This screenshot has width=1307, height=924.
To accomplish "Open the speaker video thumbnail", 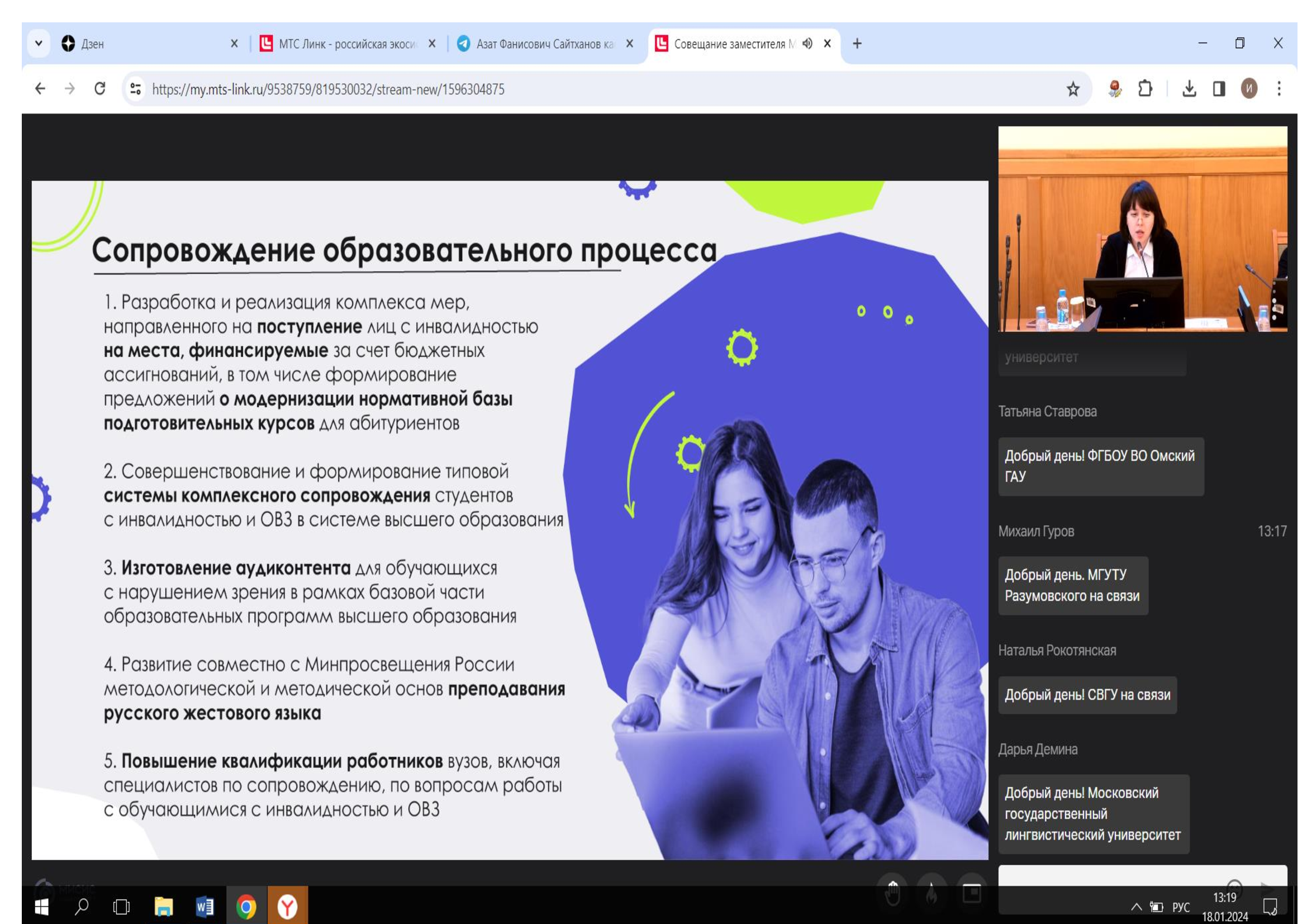I will 1143,228.
